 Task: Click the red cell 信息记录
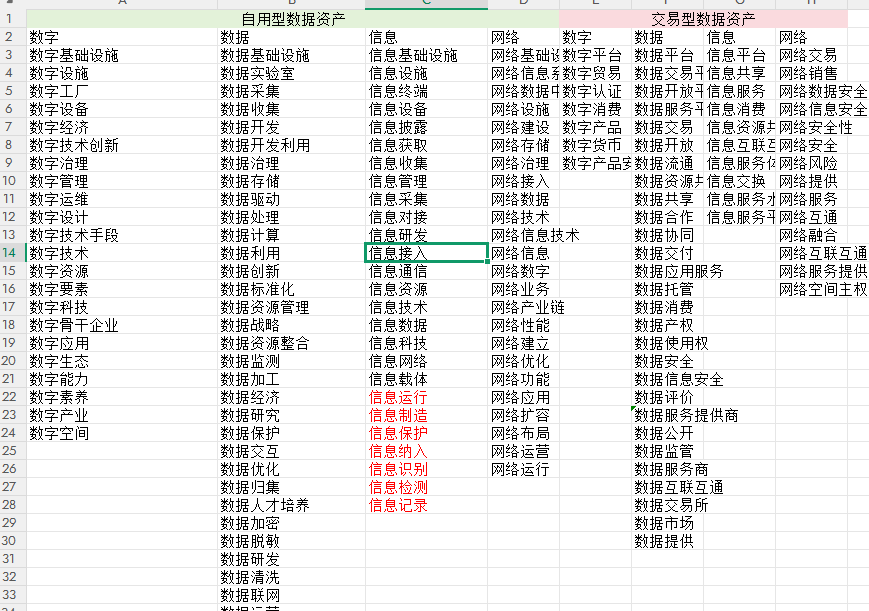427,505
